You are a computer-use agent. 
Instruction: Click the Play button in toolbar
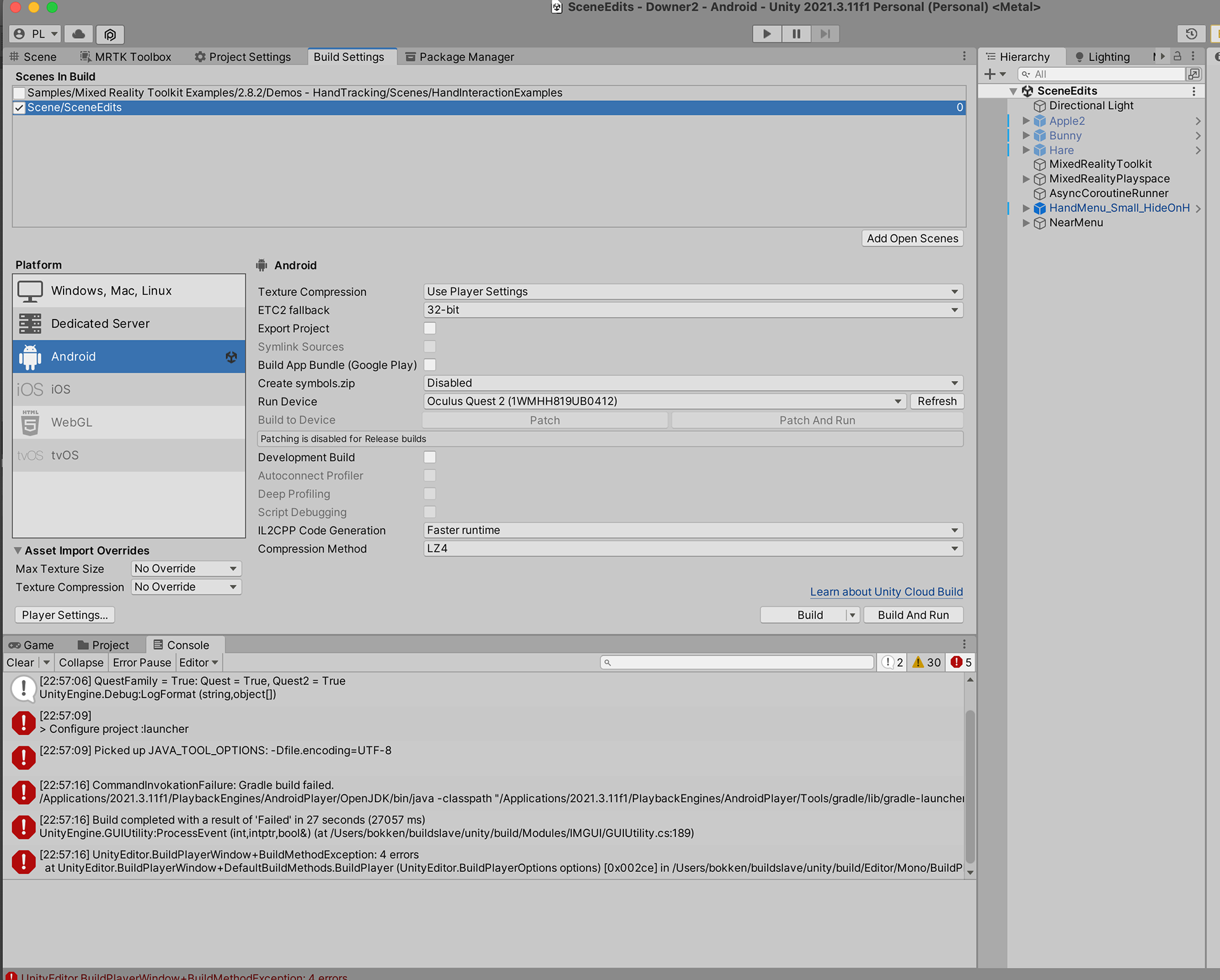(x=767, y=34)
